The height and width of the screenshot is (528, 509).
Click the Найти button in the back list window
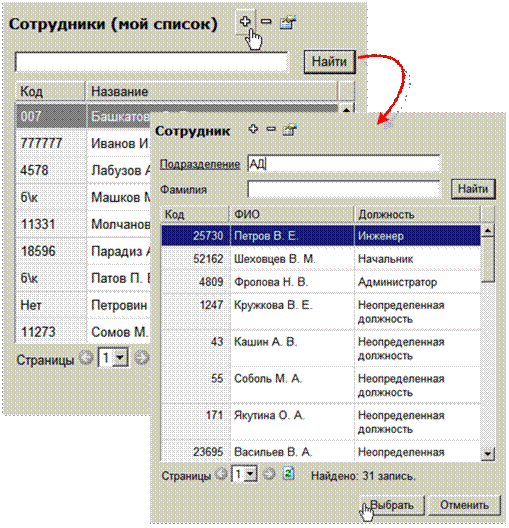[x=329, y=62]
